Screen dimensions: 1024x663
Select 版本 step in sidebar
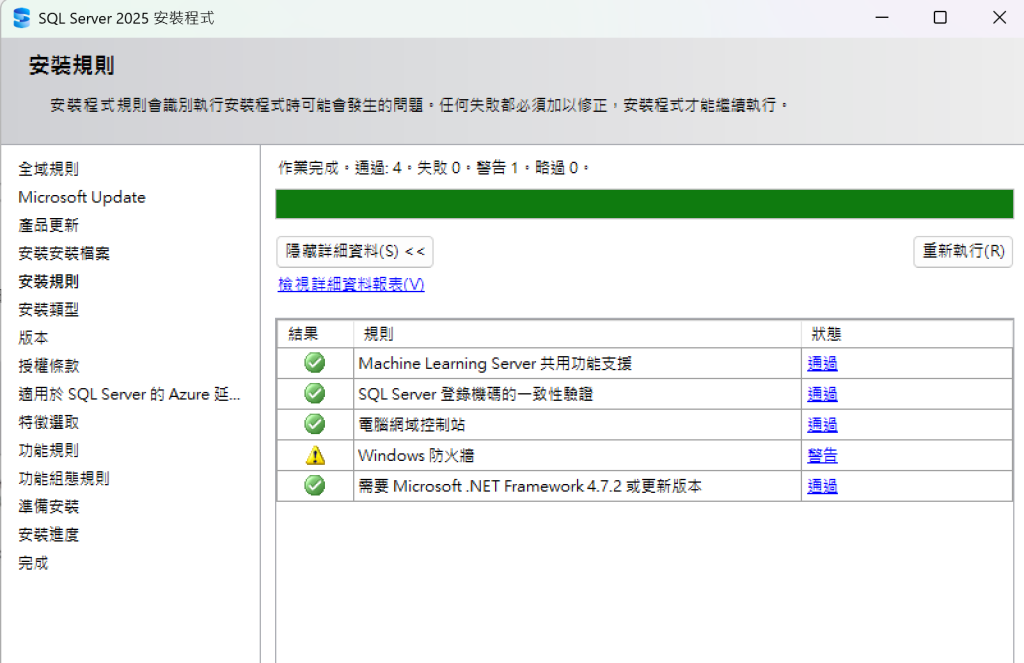(33, 338)
